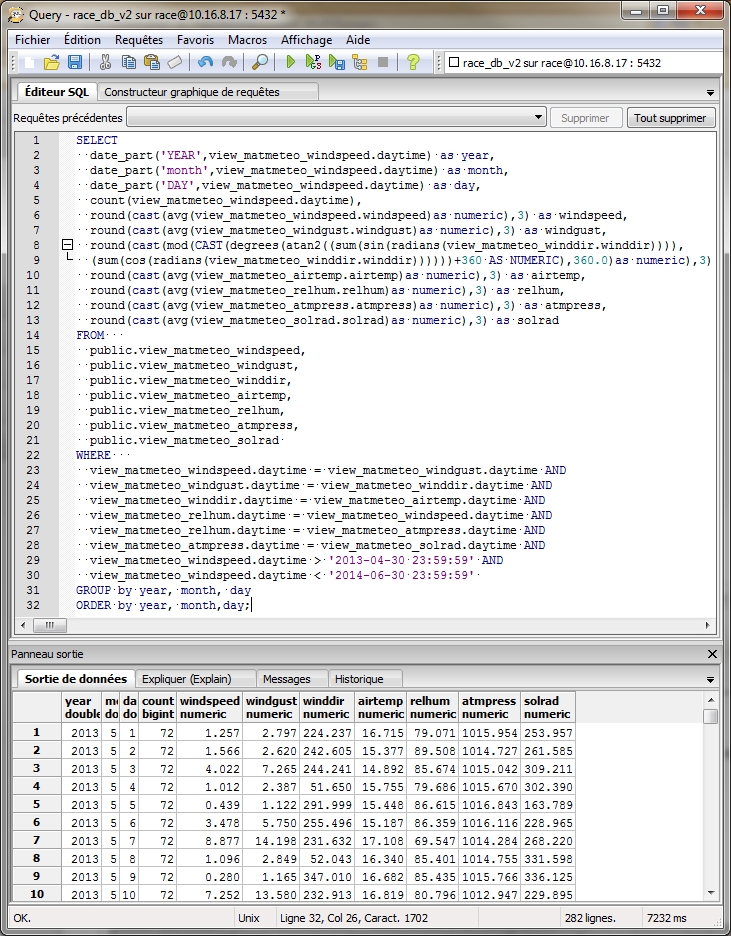This screenshot has width=731, height=936.
Task: Open the Favoris menu
Action: tap(195, 40)
